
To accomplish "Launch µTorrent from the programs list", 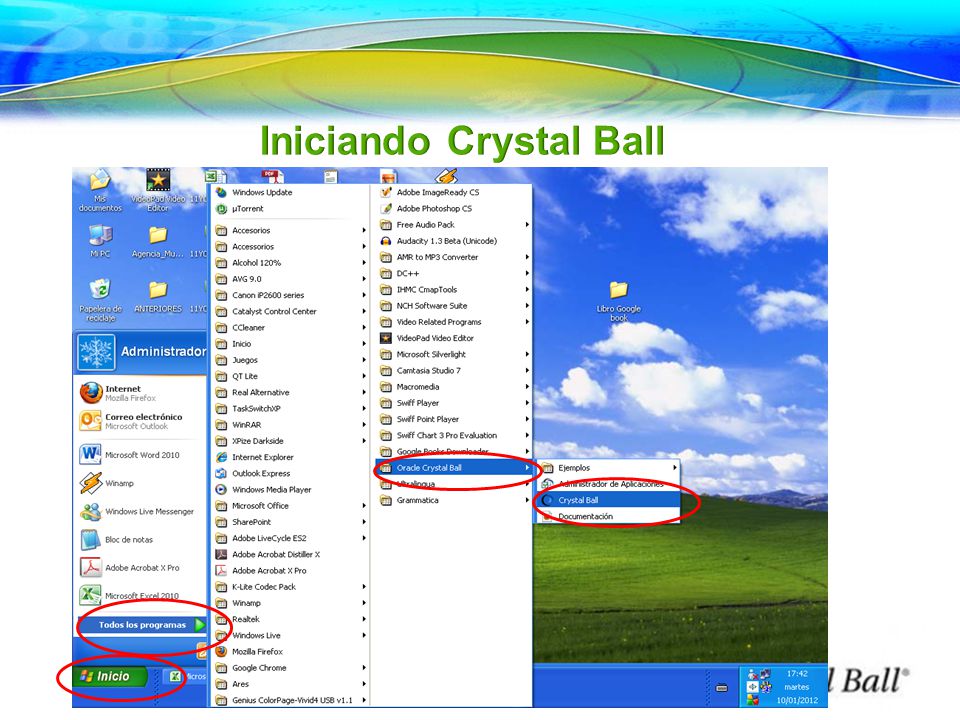I will click(x=291, y=209).
